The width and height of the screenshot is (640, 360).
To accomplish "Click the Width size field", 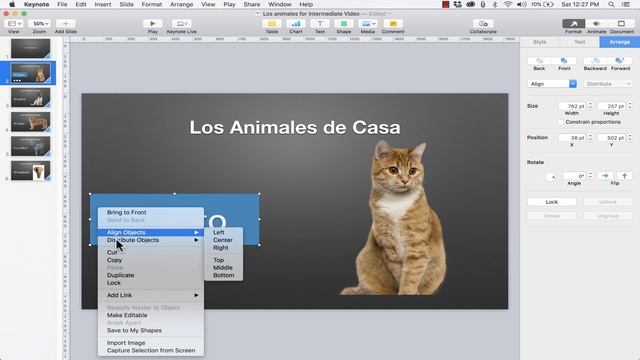I will (572, 106).
